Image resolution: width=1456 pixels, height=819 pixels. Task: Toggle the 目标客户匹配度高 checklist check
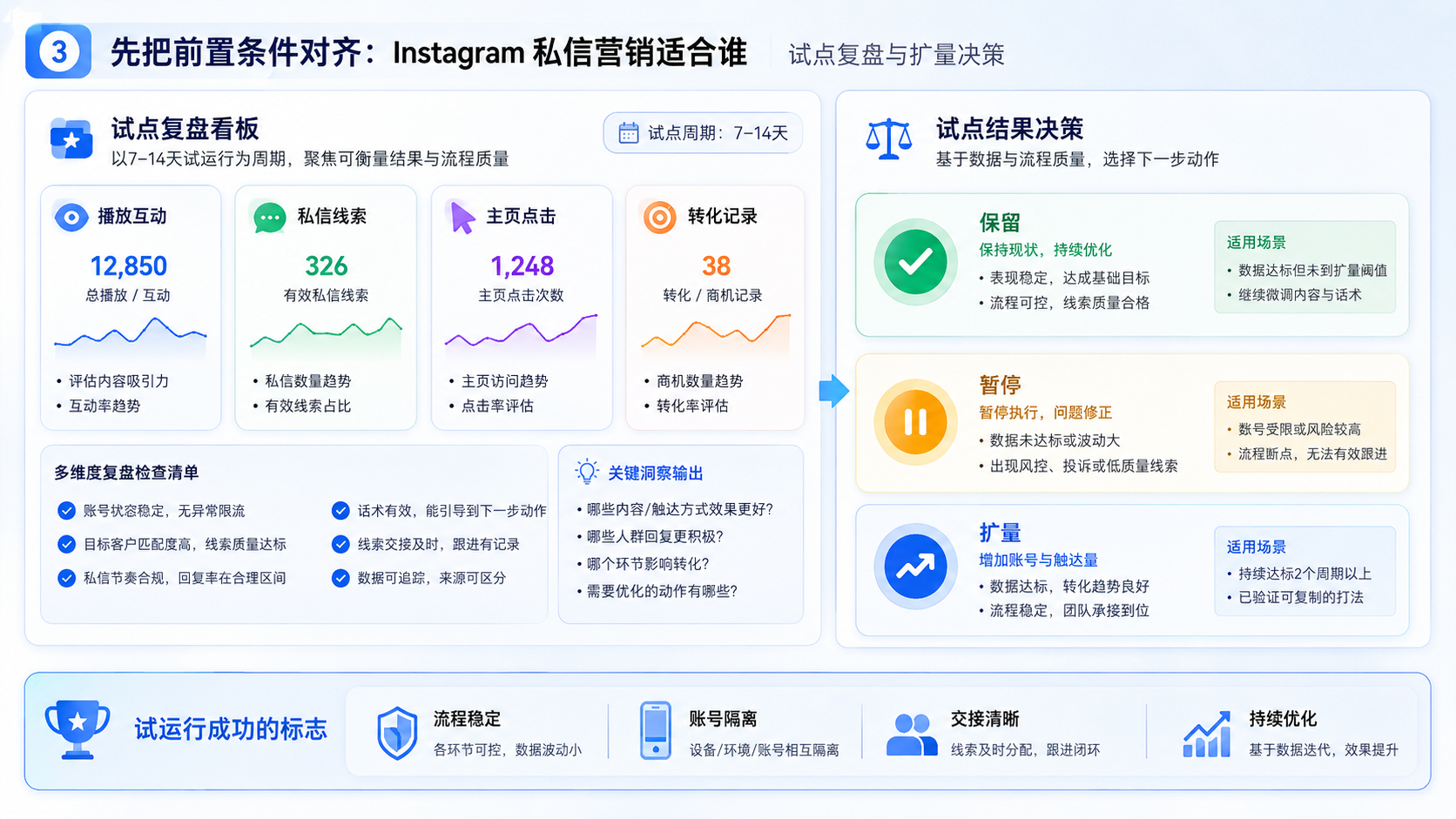(x=66, y=544)
